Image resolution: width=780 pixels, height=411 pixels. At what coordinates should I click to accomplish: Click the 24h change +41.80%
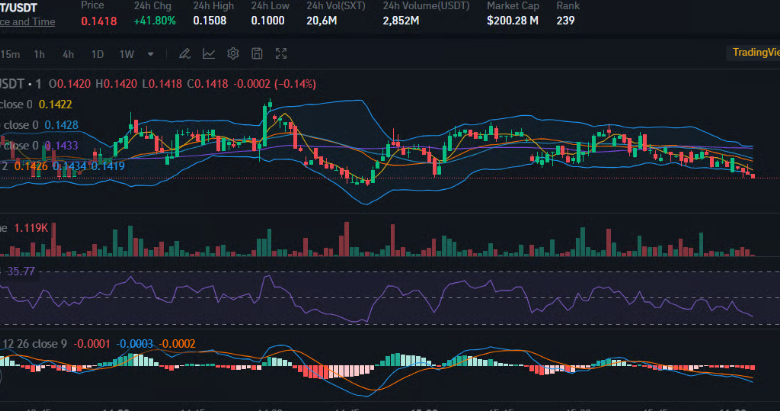[x=155, y=21]
